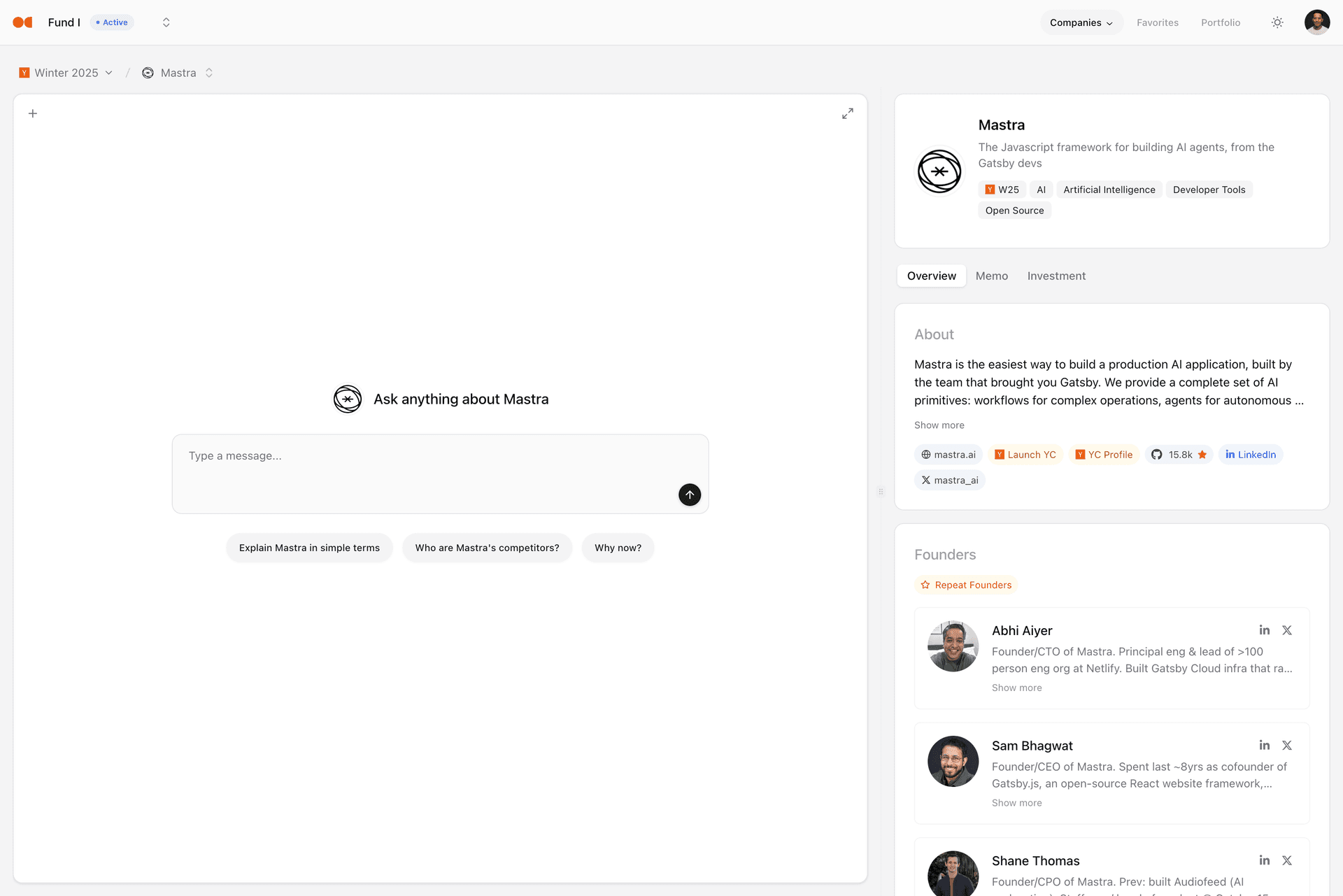Click the orange Fund I logo icon
The width and height of the screenshot is (1343, 896).
22,22
